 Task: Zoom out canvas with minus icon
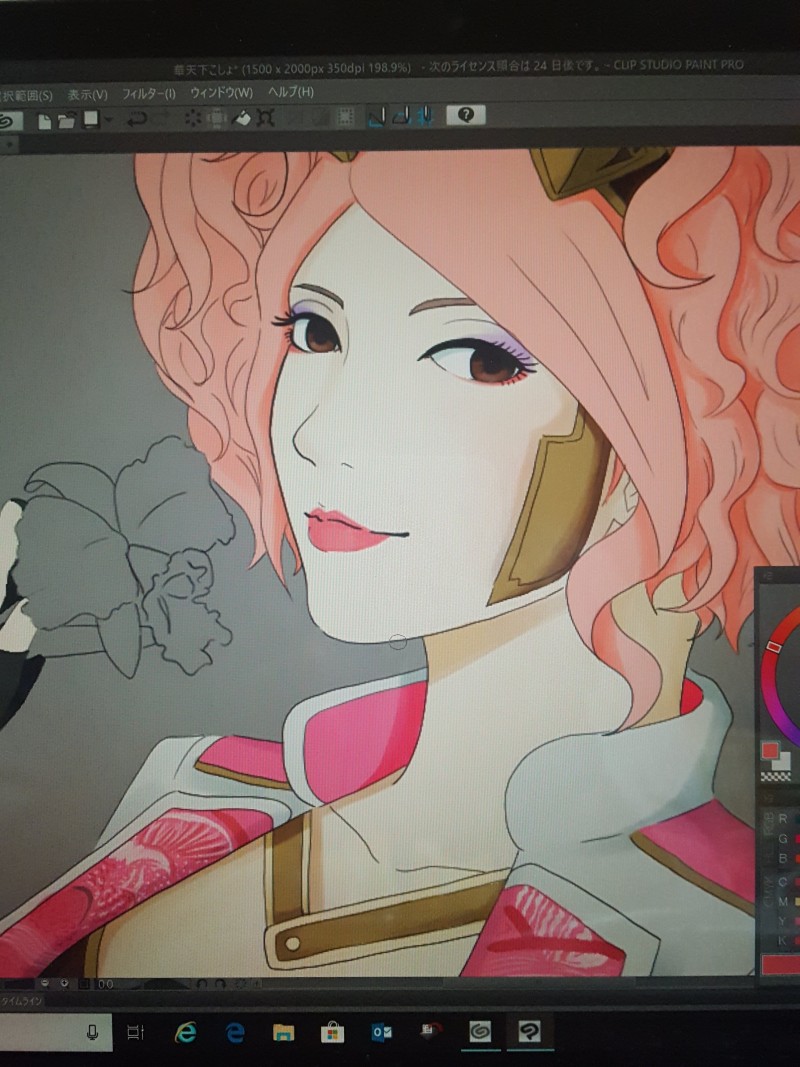tap(44, 983)
